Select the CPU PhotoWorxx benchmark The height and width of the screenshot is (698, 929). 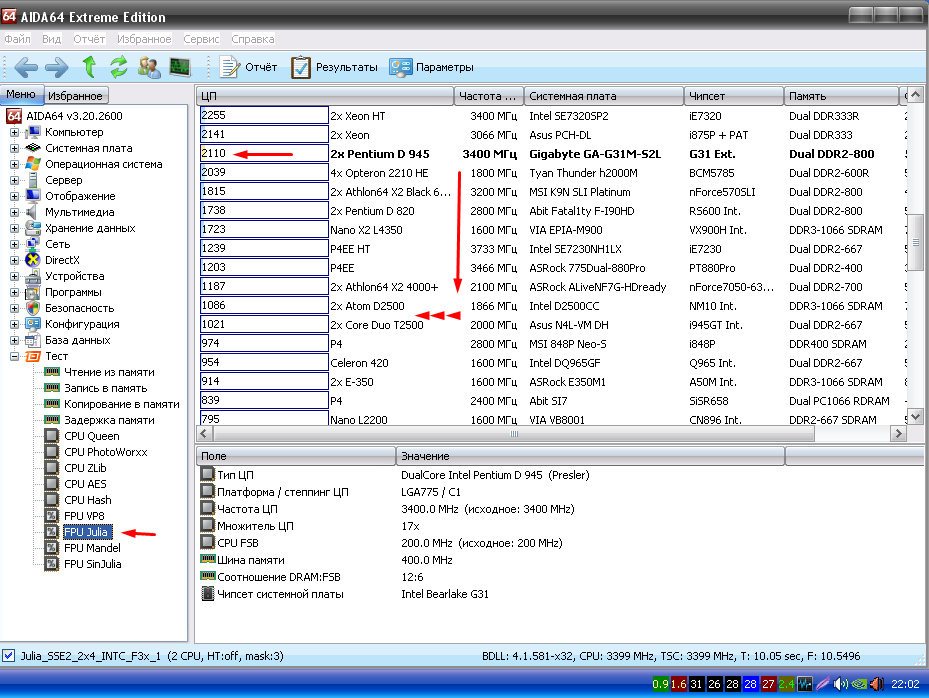97,452
